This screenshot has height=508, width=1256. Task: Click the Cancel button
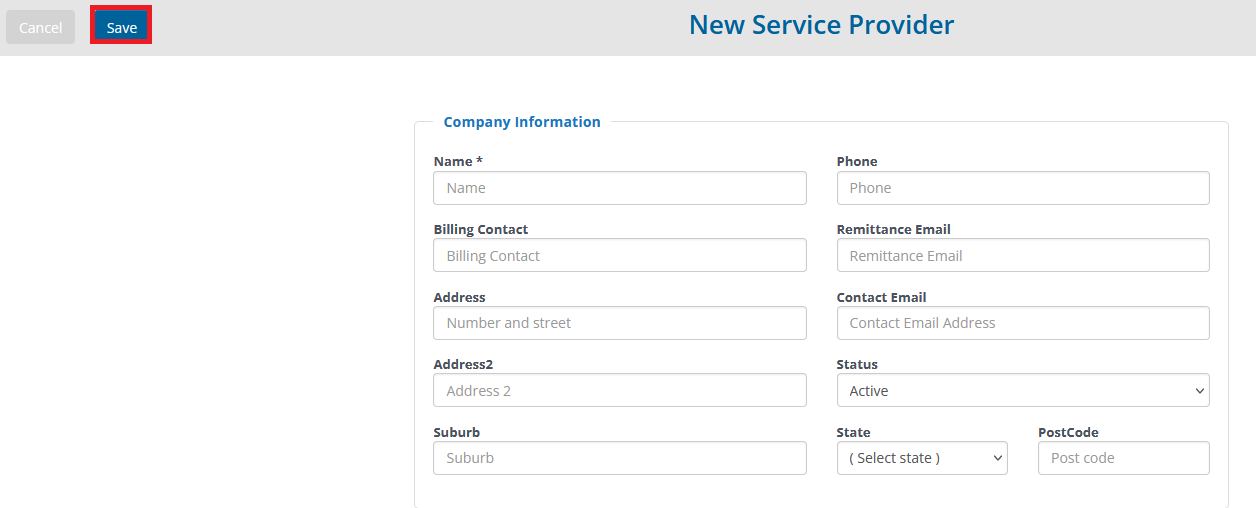click(x=40, y=27)
